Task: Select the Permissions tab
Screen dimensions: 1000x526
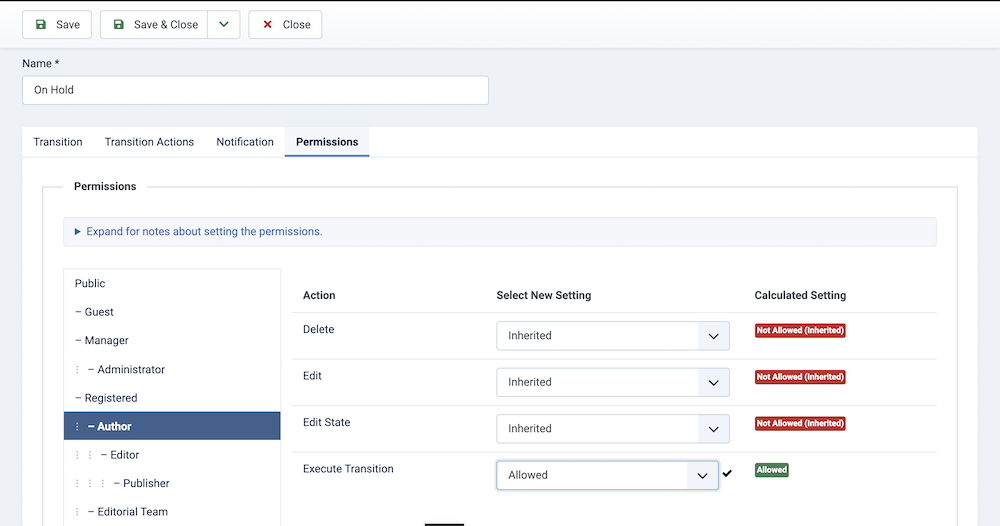Action: point(327,142)
